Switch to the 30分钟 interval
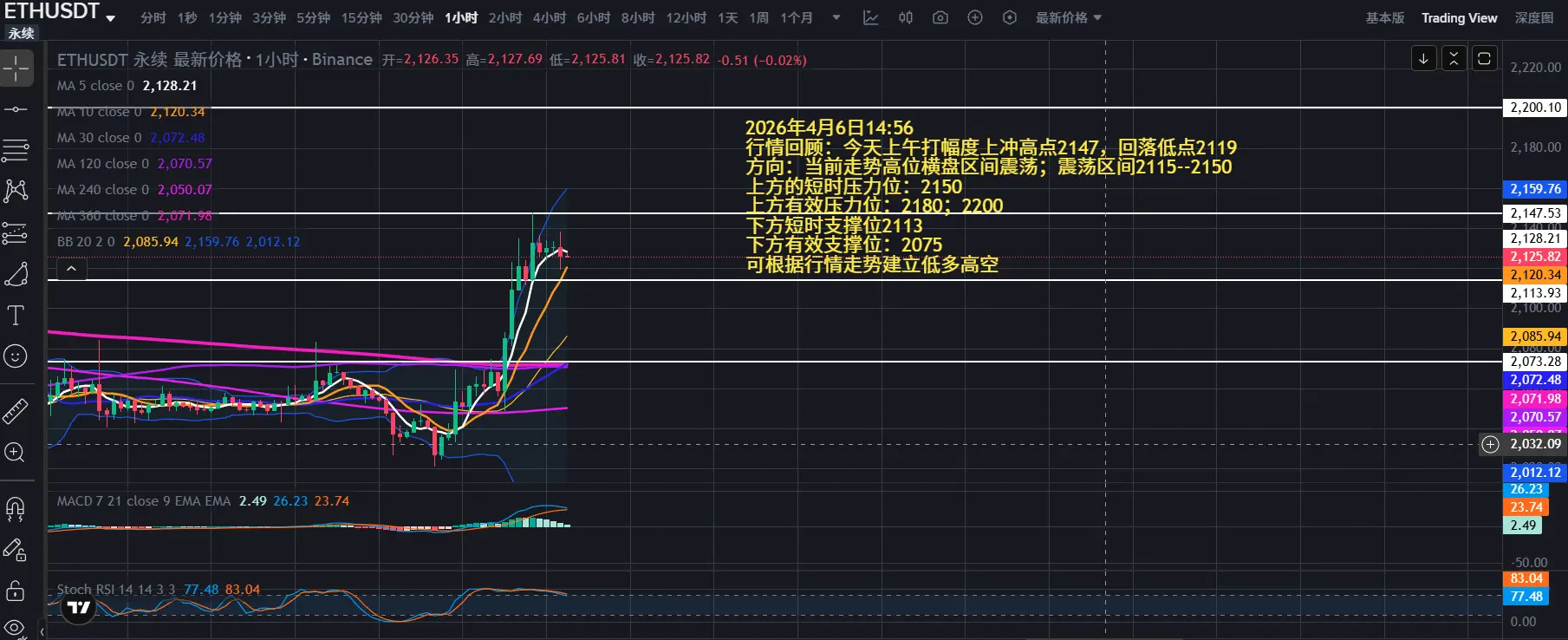 click(x=413, y=17)
